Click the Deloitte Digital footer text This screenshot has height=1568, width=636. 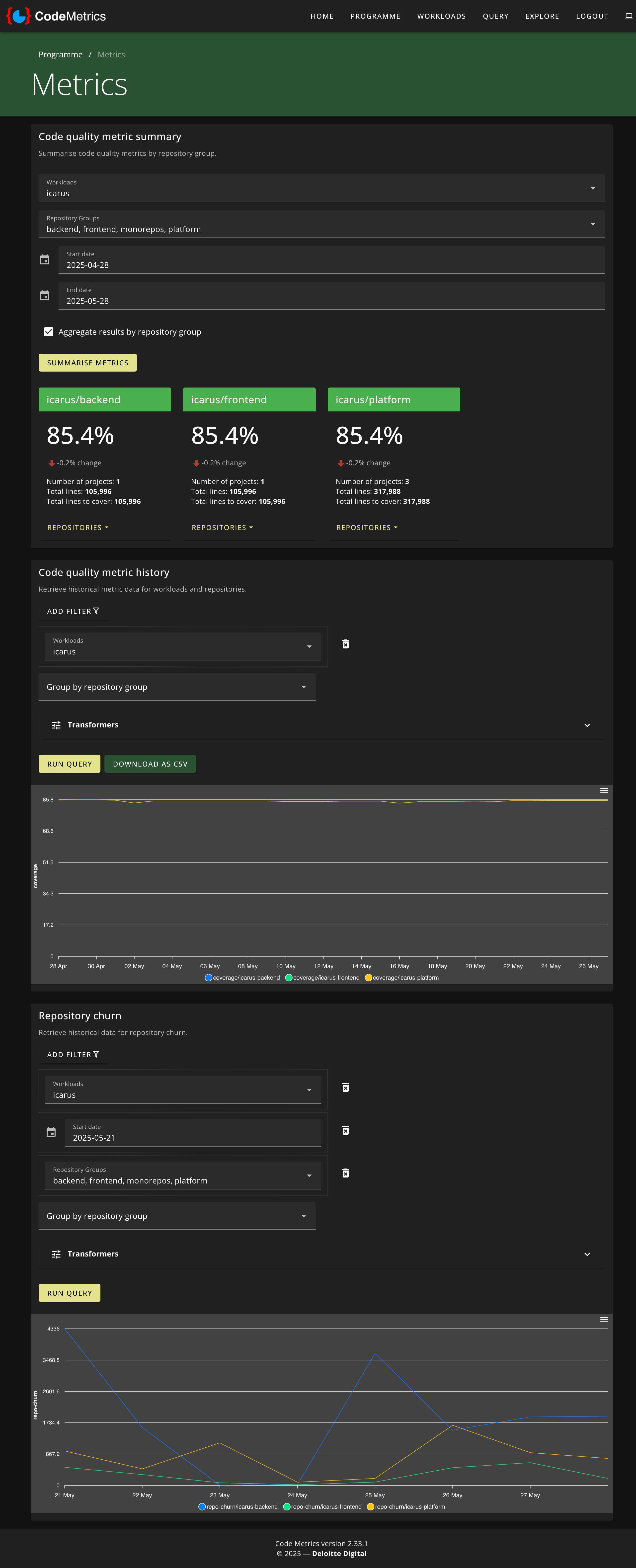tap(339, 1553)
